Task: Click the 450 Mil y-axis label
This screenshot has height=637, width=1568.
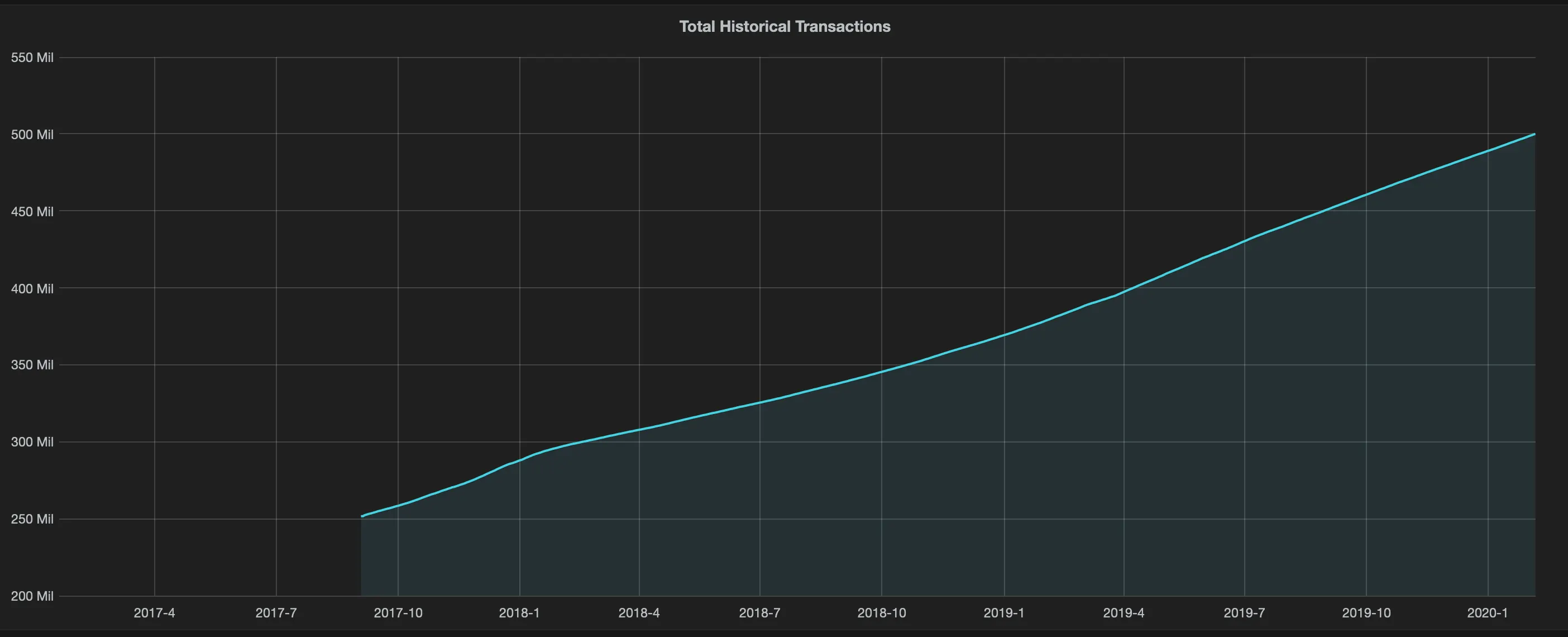Action: [x=34, y=211]
